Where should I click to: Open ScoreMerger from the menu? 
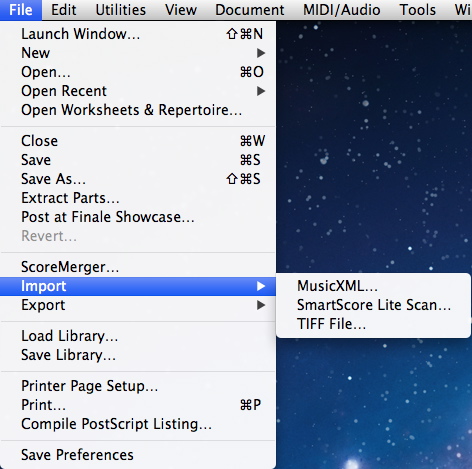tap(138, 267)
